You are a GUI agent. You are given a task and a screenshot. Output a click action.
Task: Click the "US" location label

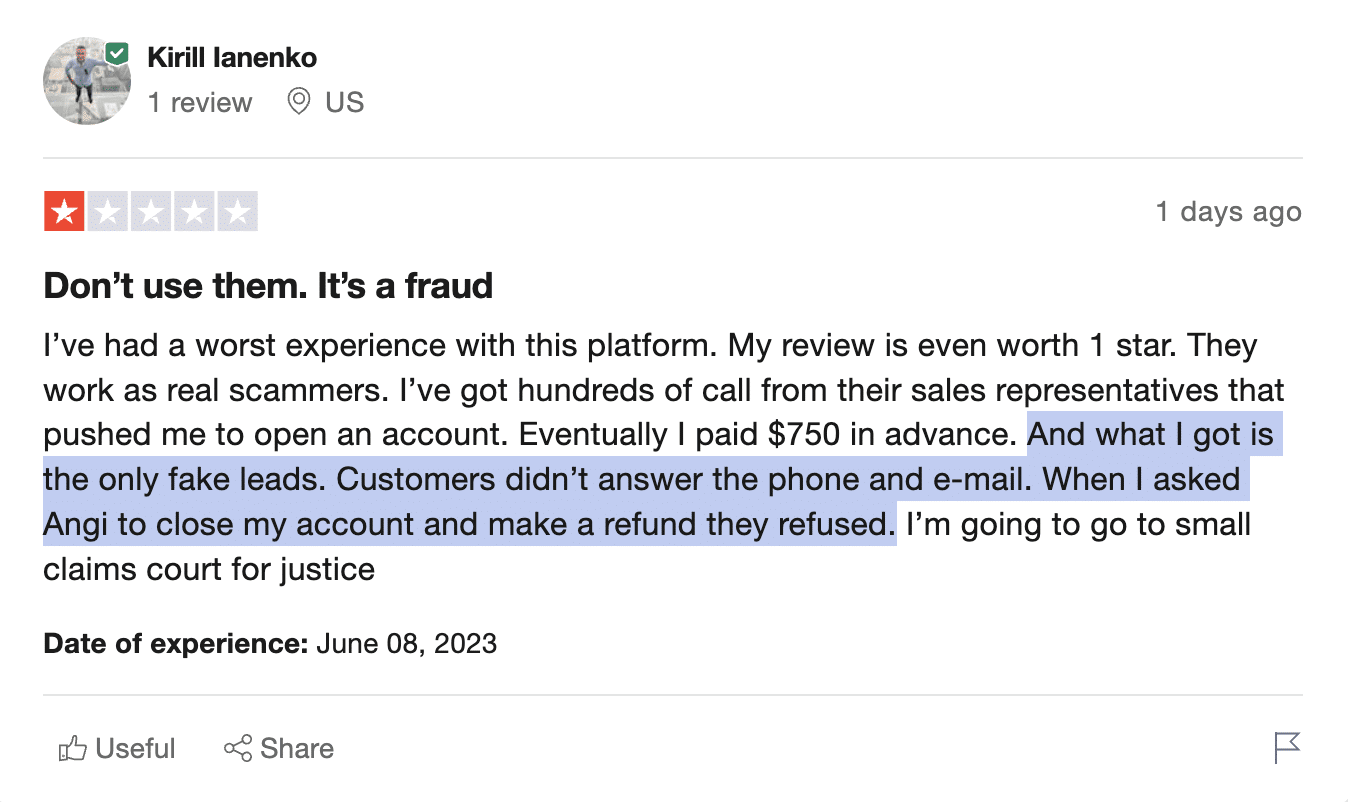tap(345, 102)
